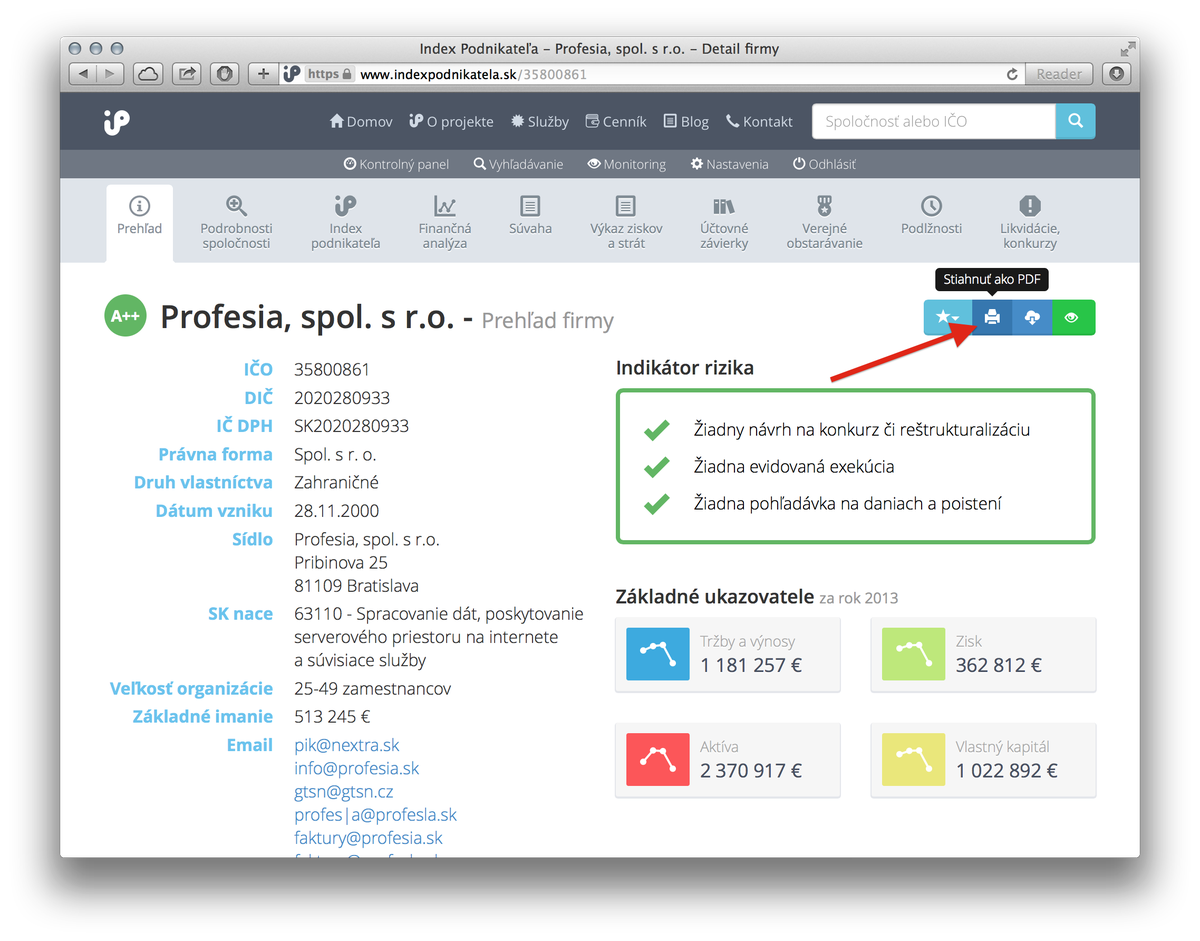Click the search magnifier button

pyautogui.click(x=1075, y=121)
